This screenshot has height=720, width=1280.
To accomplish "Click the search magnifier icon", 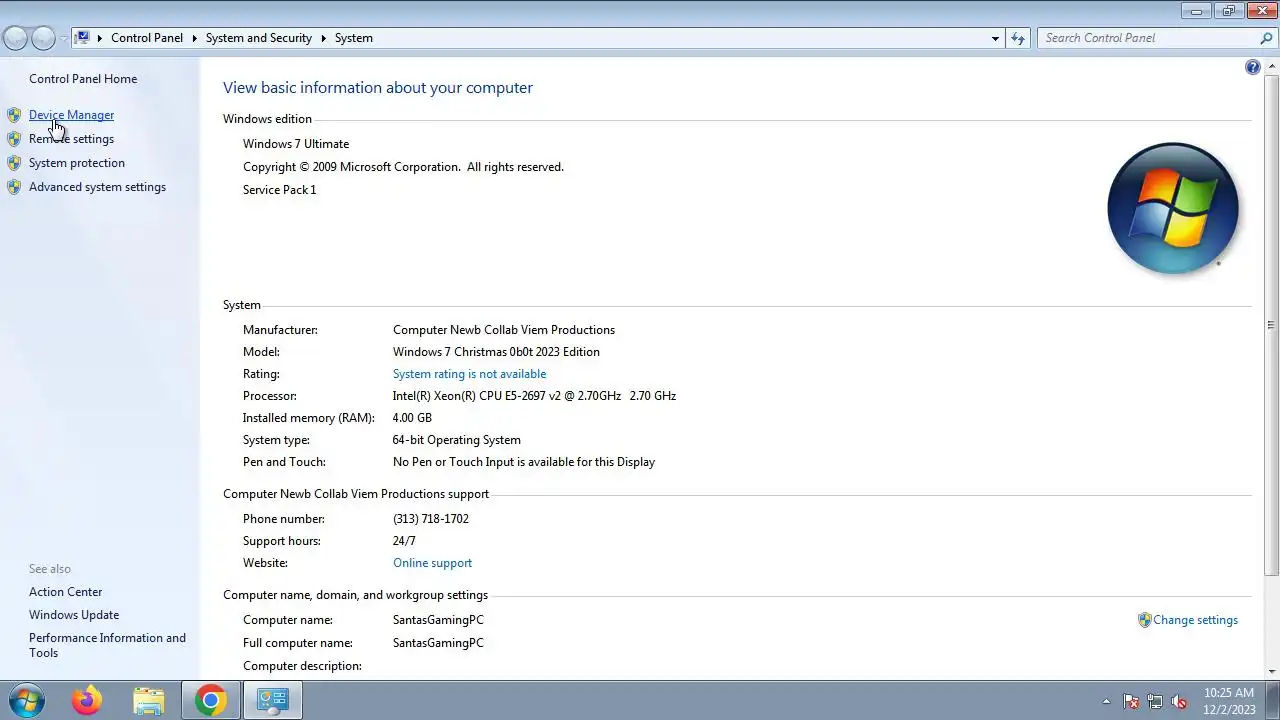I will [1267, 38].
